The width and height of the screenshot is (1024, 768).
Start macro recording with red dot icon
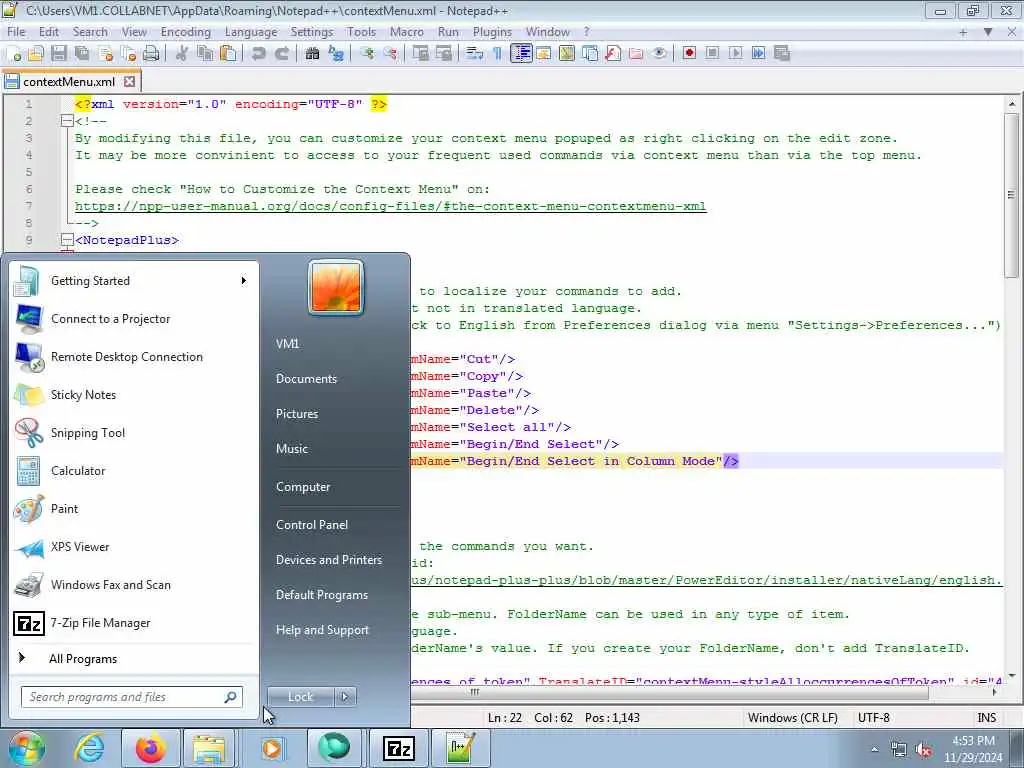pyautogui.click(x=689, y=54)
